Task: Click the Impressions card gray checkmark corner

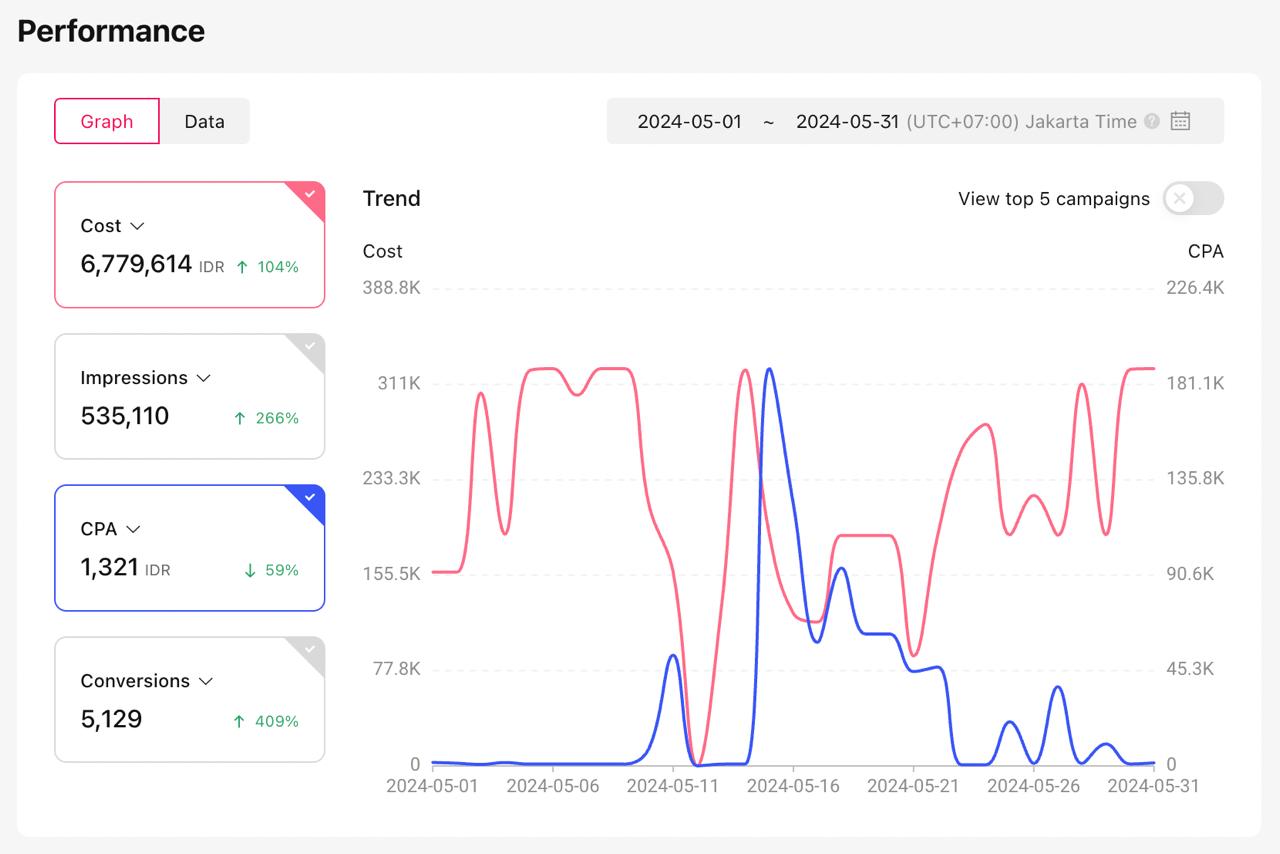Action: (x=311, y=346)
